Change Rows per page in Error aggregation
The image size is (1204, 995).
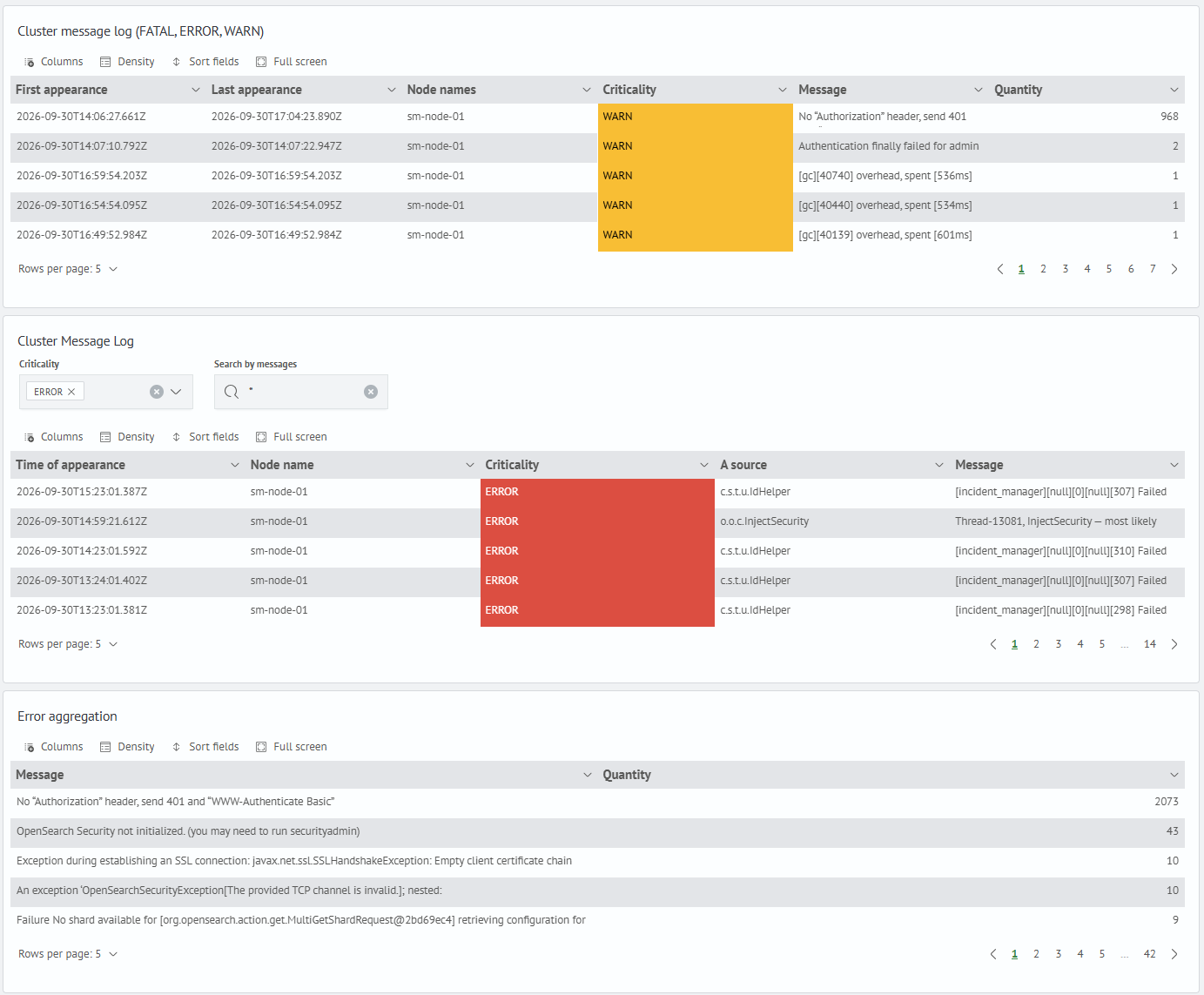tap(68, 954)
